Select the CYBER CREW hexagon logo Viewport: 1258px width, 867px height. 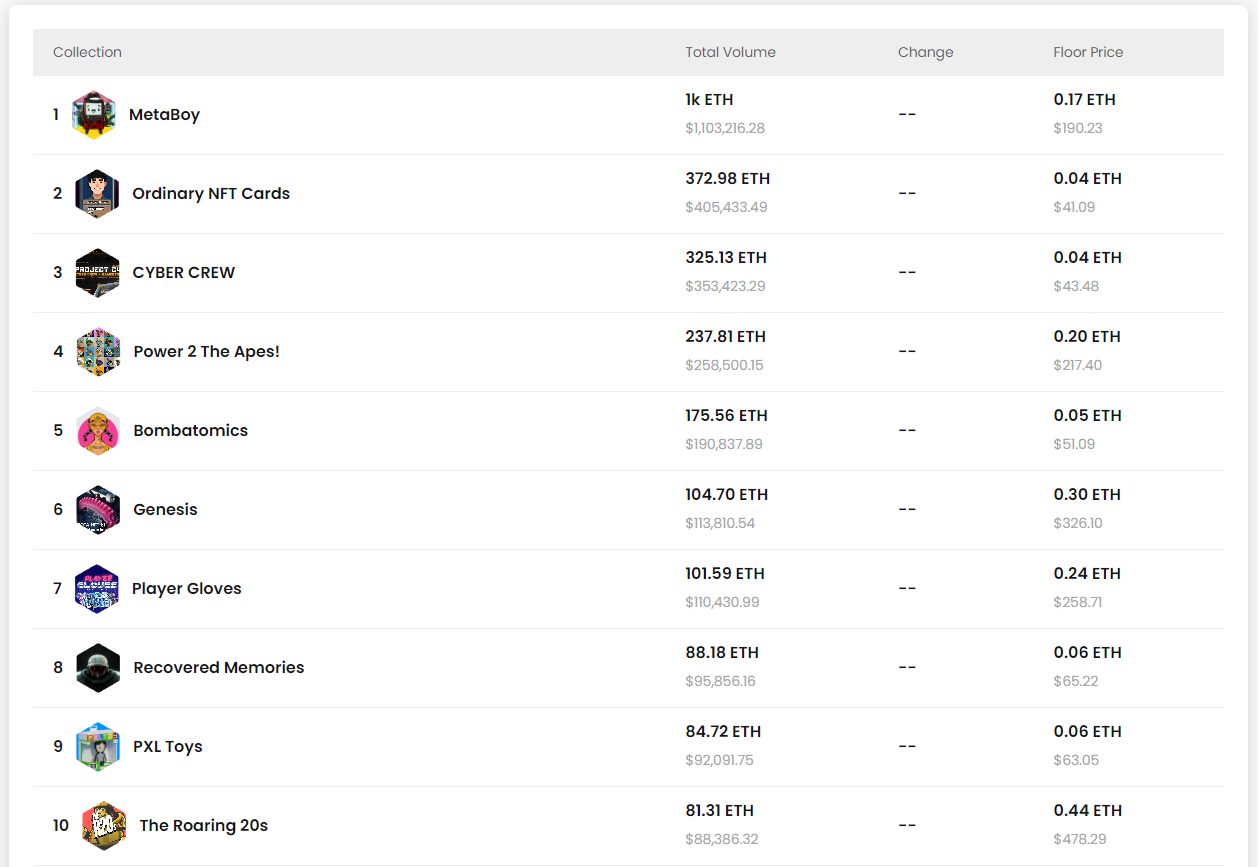tap(97, 273)
